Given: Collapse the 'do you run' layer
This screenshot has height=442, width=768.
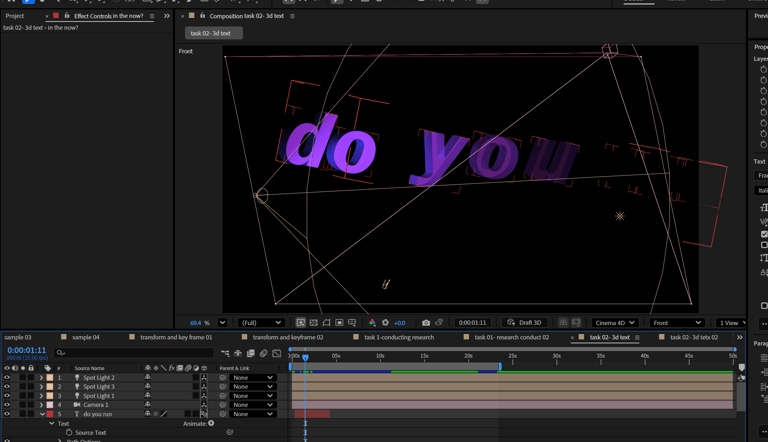Looking at the screenshot, I should point(42,414).
